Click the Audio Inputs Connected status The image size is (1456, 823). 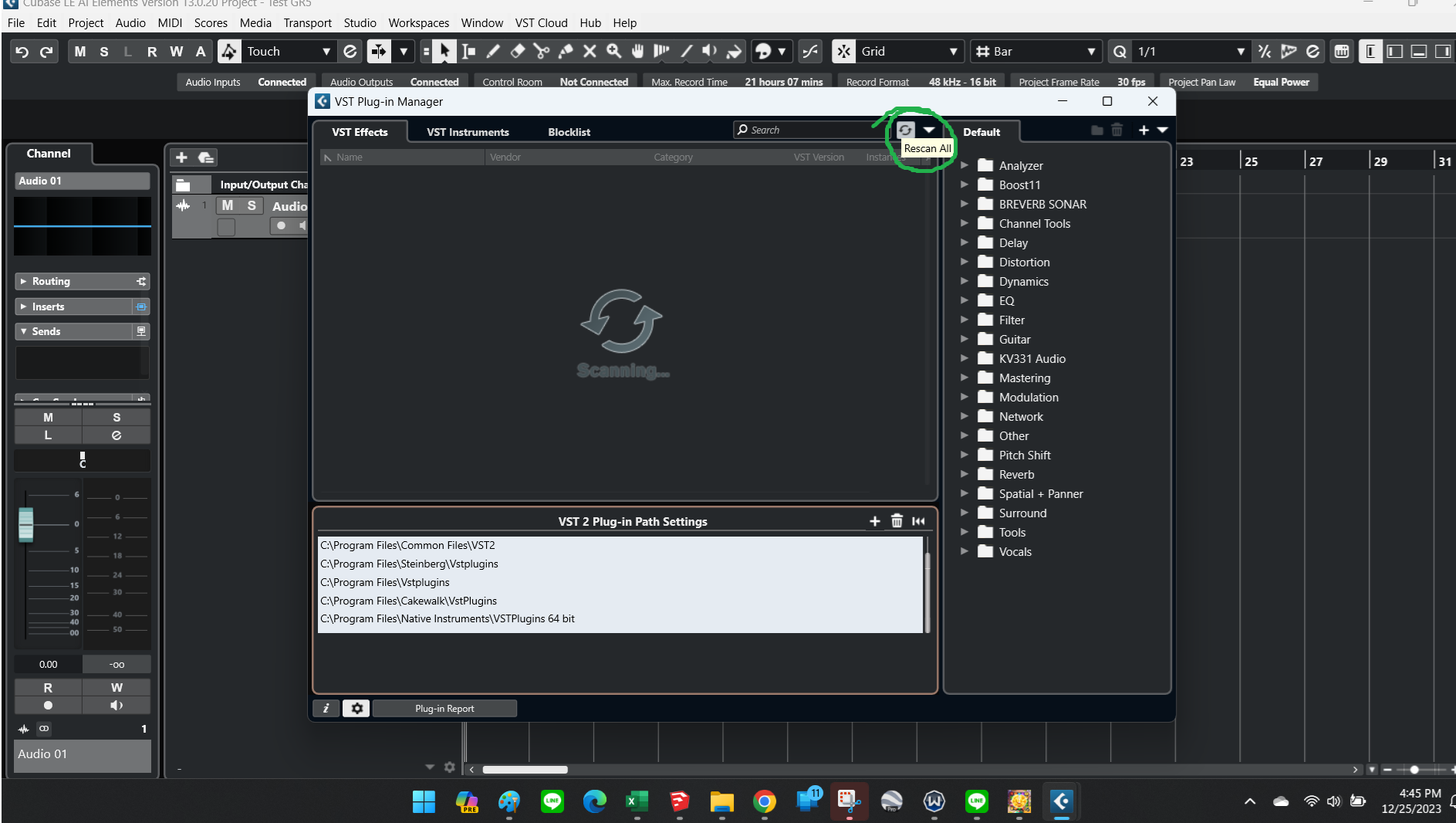[x=245, y=82]
